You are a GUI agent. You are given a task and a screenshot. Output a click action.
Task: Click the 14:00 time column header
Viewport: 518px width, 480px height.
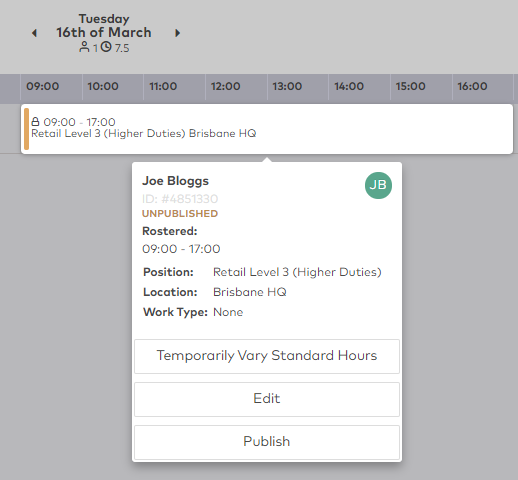[x=349, y=86]
